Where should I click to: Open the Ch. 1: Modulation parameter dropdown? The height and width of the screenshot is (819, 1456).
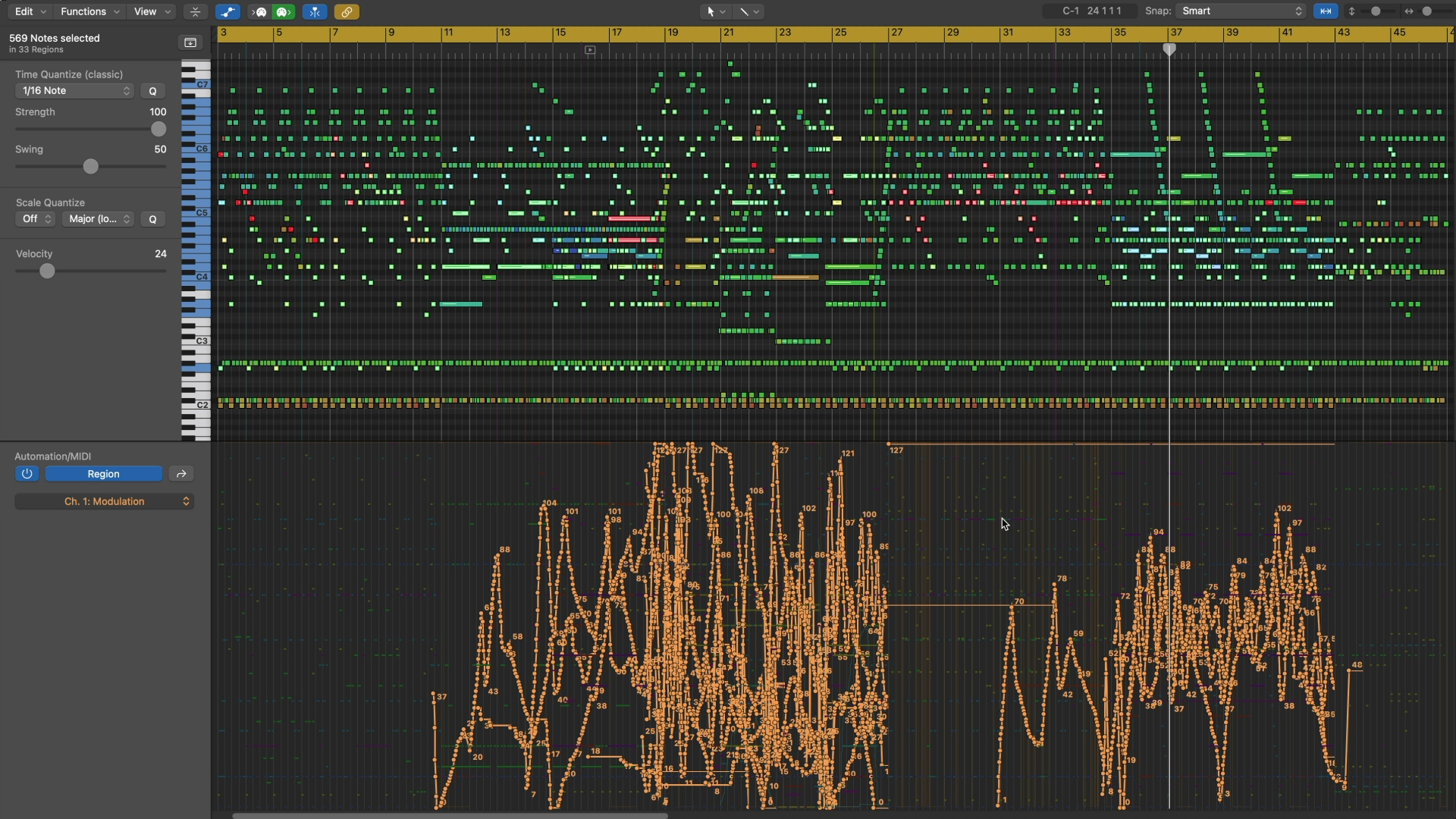(x=105, y=502)
